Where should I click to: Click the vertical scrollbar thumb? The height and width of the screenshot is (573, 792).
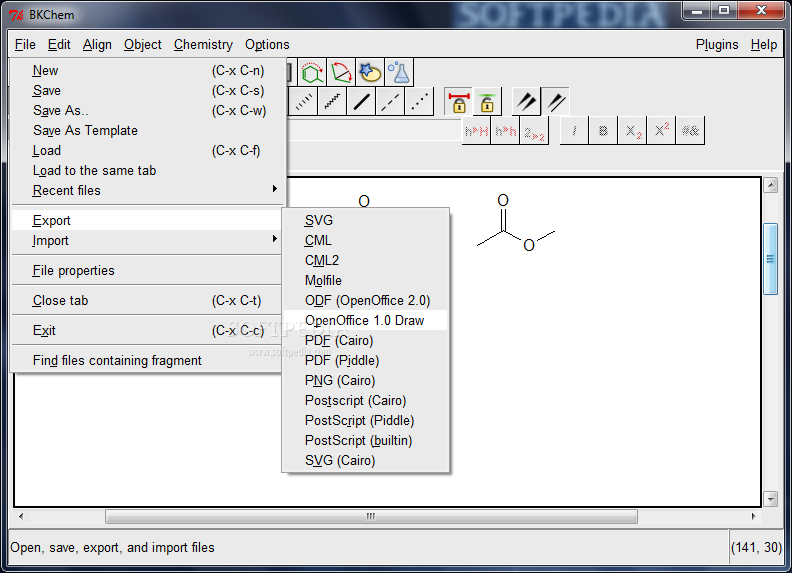pyautogui.click(x=770, y=259)
